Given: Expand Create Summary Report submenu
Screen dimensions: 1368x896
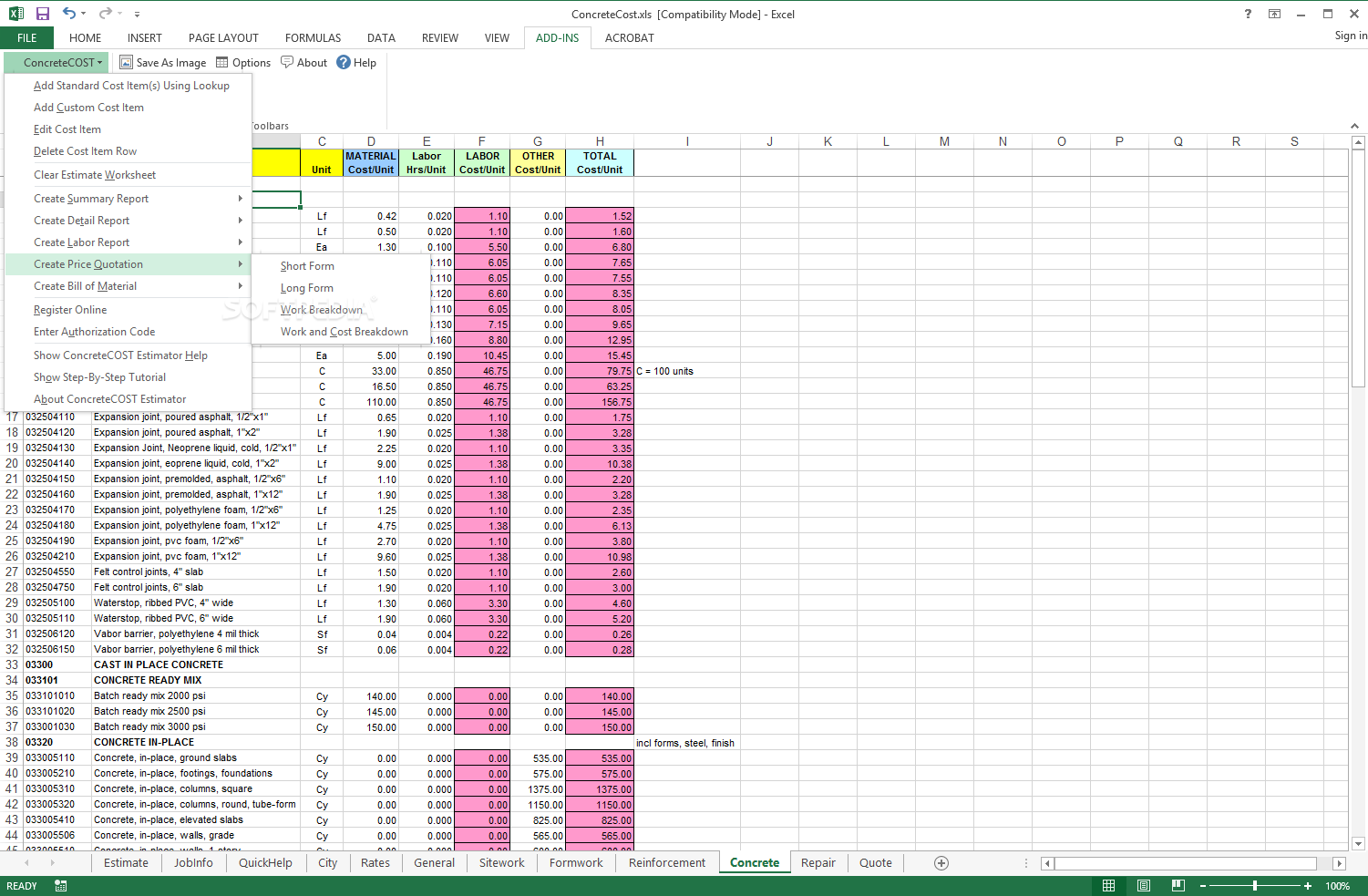Looking at the screenshot, I should [129, 199].
